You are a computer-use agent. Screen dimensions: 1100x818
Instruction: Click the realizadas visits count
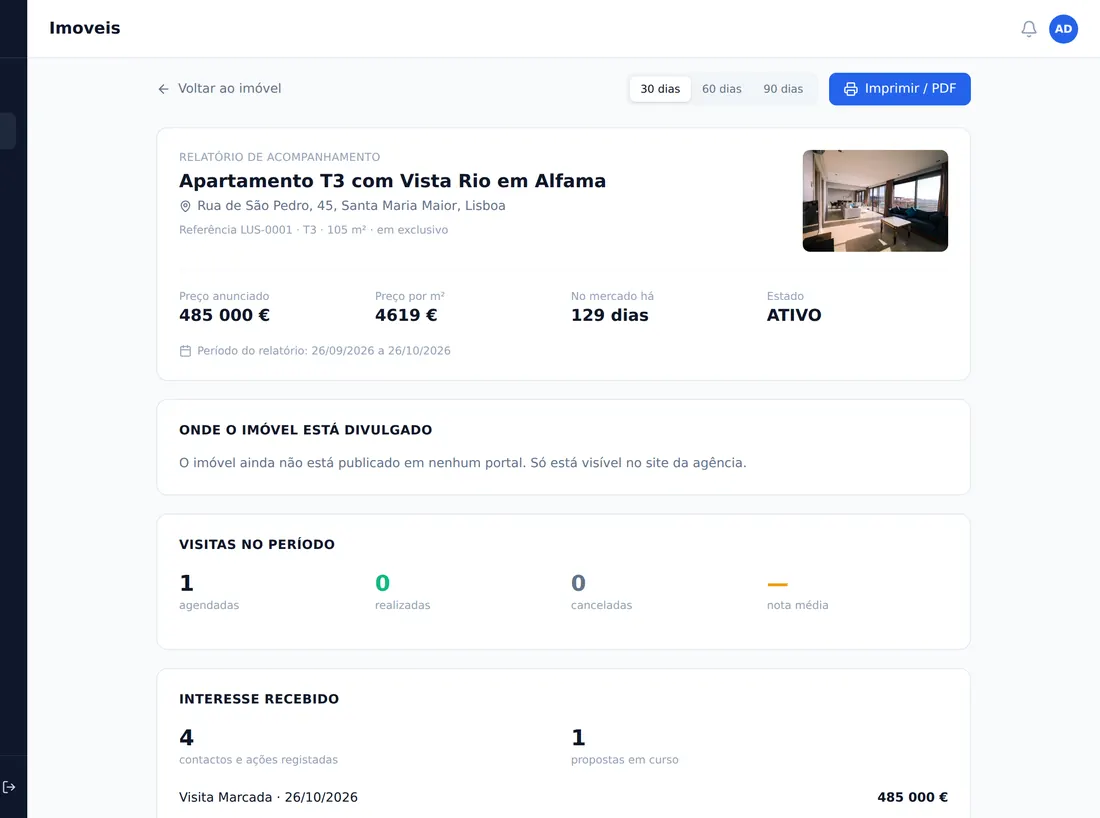(382, 583)
